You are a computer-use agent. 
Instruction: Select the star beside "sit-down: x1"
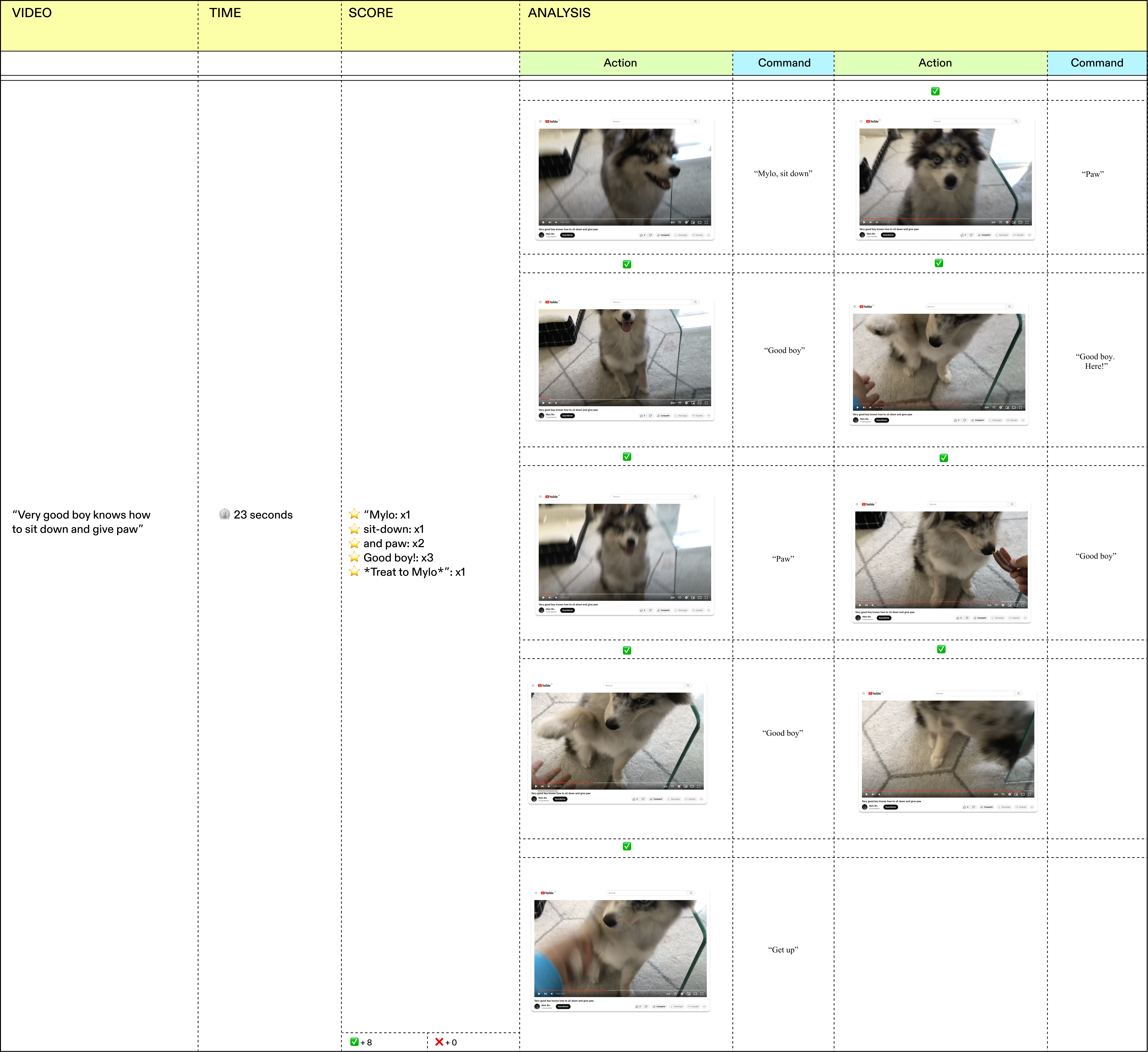click(354, 529)
